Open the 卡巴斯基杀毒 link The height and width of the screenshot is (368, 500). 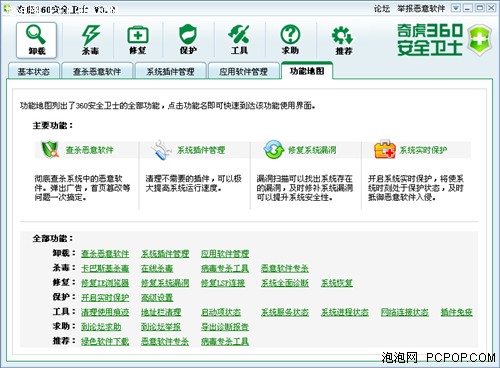(105, 268)
